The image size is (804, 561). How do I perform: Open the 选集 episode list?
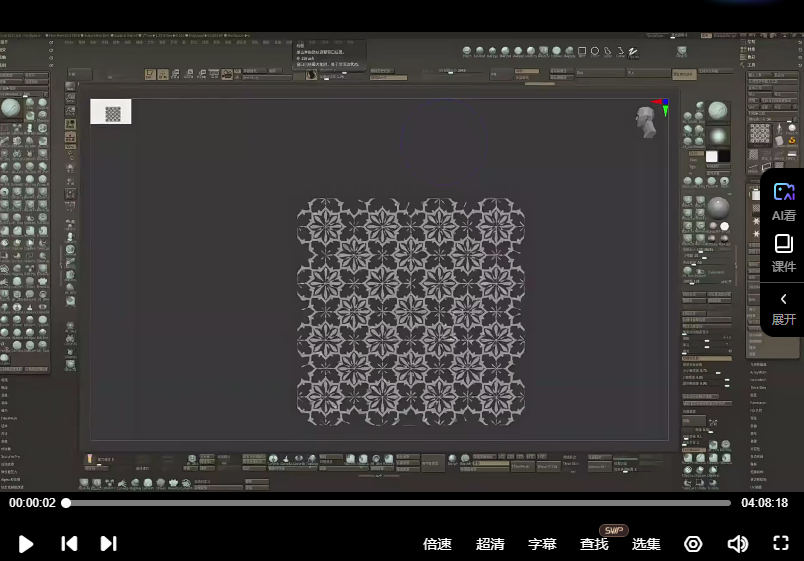point(646,544)
